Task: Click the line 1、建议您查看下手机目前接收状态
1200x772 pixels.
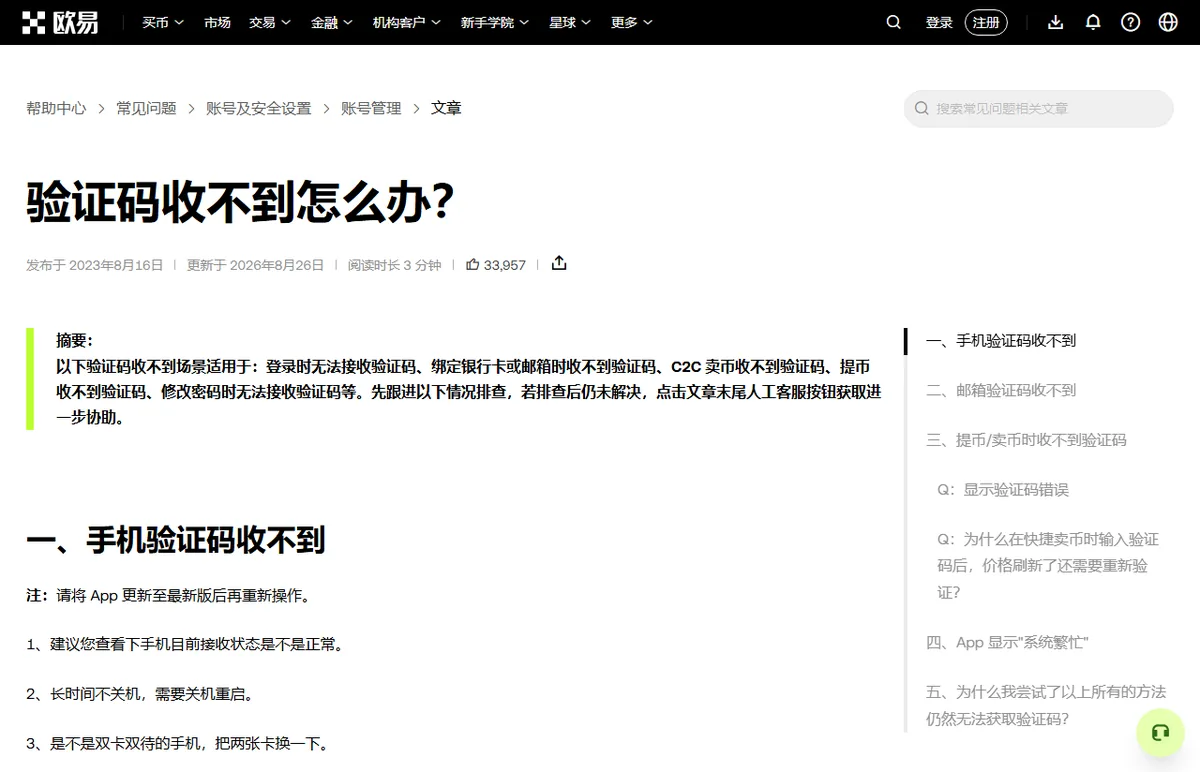Action: pyautogui.click(x=186, y=645)
